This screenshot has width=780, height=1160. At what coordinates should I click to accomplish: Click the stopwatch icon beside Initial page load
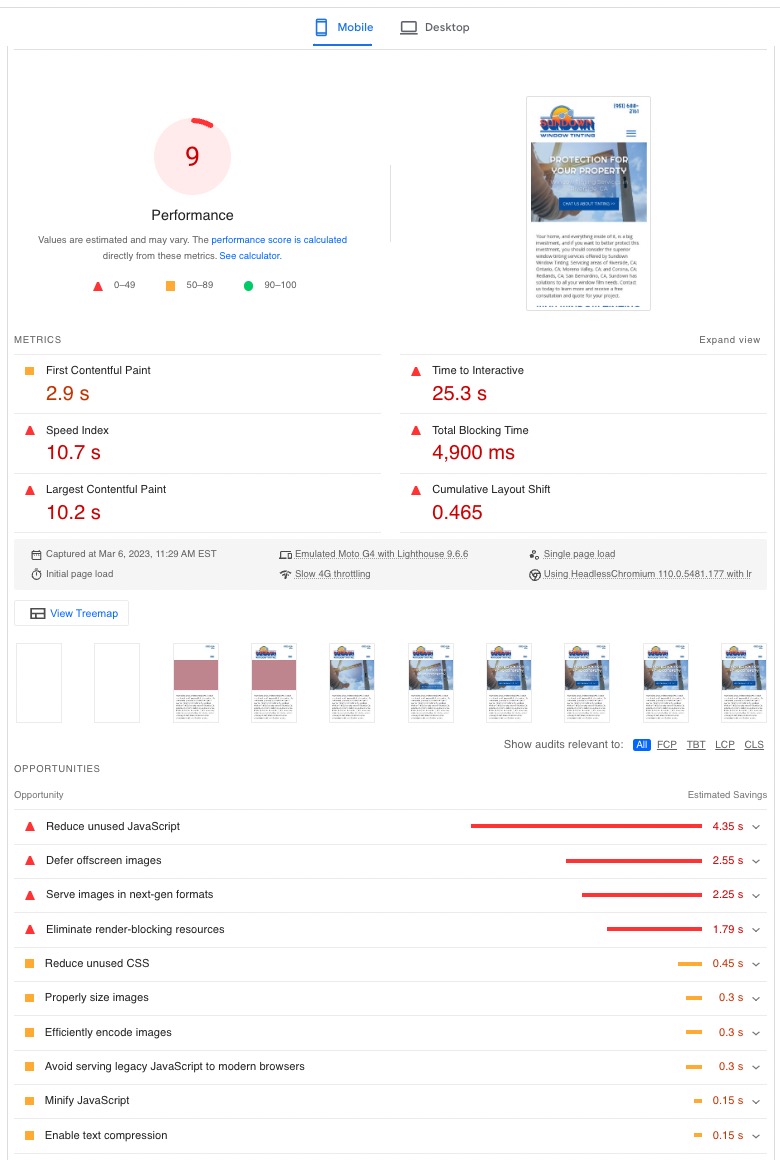[37, 574]
